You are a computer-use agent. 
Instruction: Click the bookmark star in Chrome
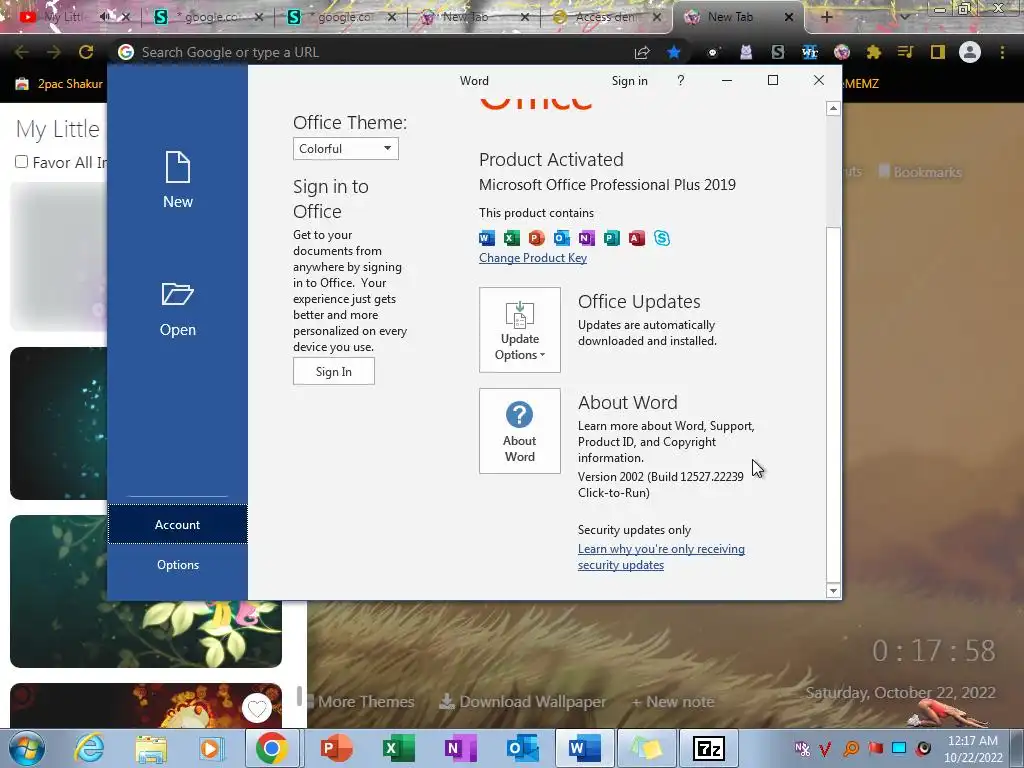[x=674, y=52]
